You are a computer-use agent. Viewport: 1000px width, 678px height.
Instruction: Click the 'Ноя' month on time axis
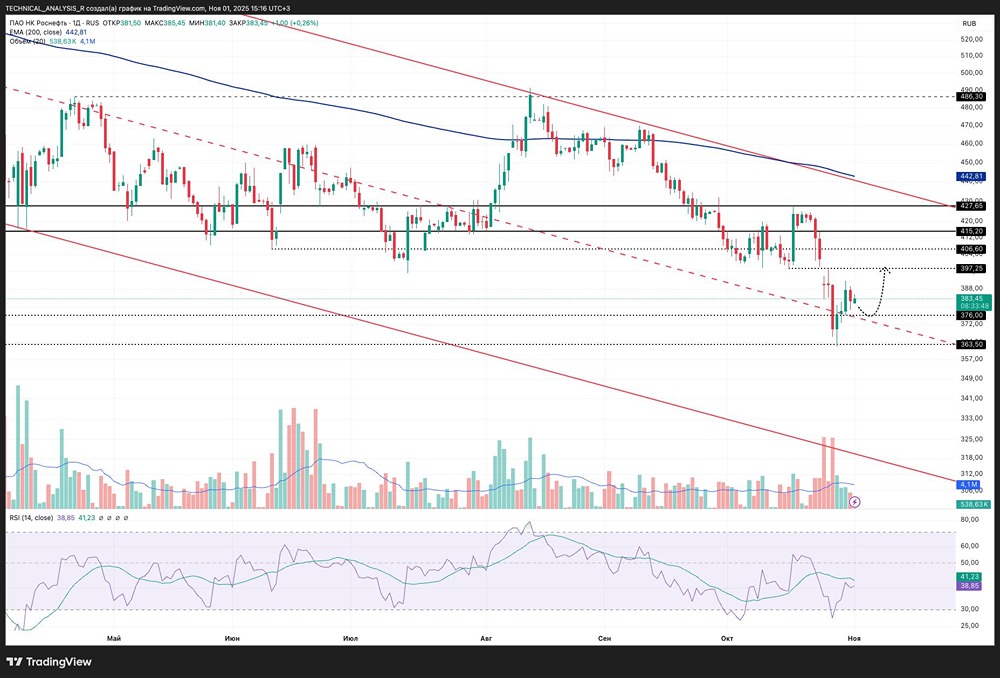coord(853,638)
